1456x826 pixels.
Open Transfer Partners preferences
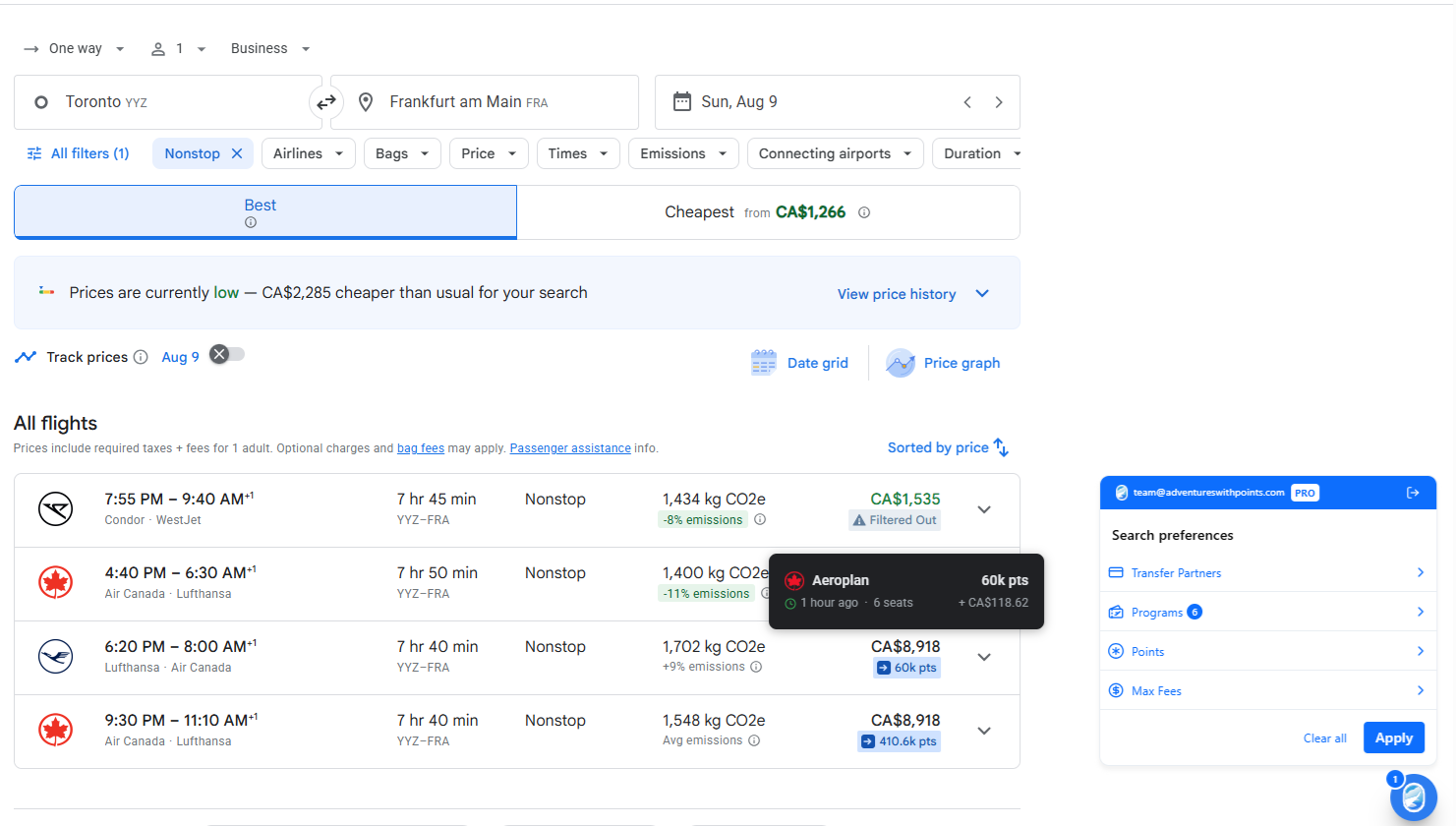1267,572
